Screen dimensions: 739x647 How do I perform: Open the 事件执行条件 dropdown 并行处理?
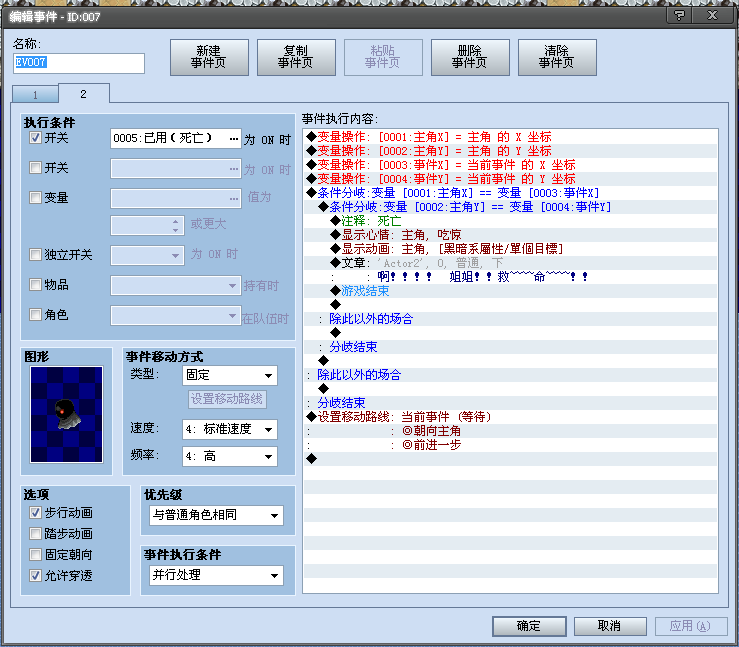point(216,575)
